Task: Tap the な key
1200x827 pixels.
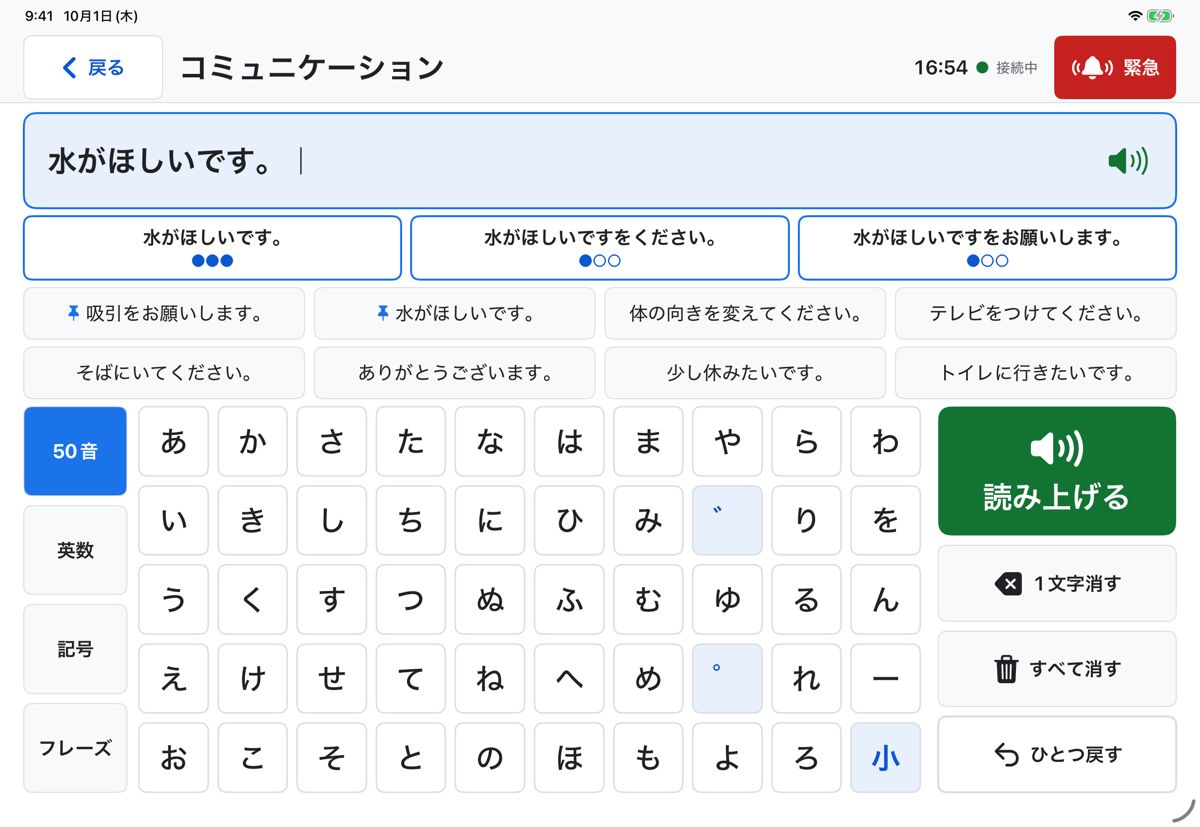Action: click(x=489, y=442)
